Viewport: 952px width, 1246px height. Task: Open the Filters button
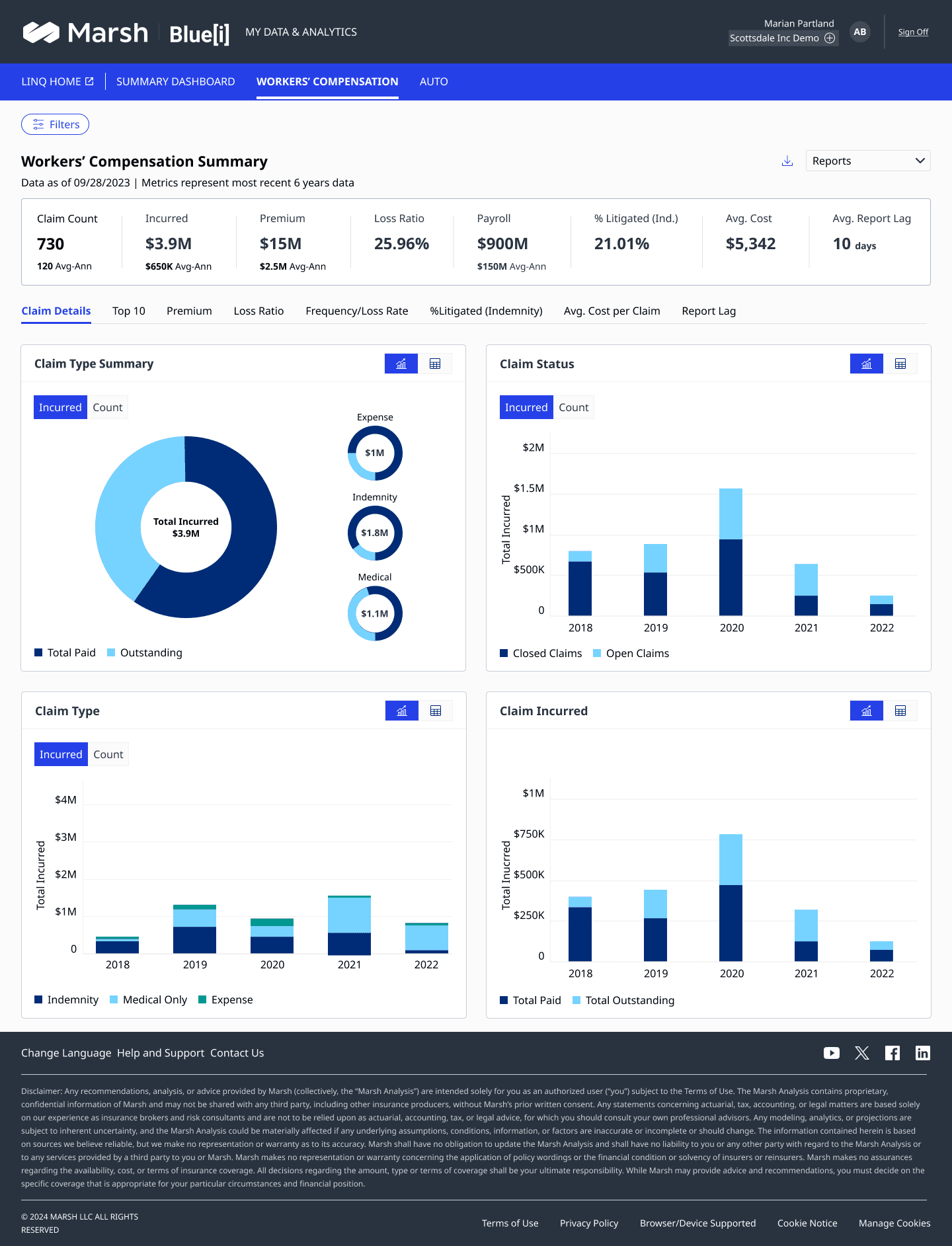(x=55, y=124)
